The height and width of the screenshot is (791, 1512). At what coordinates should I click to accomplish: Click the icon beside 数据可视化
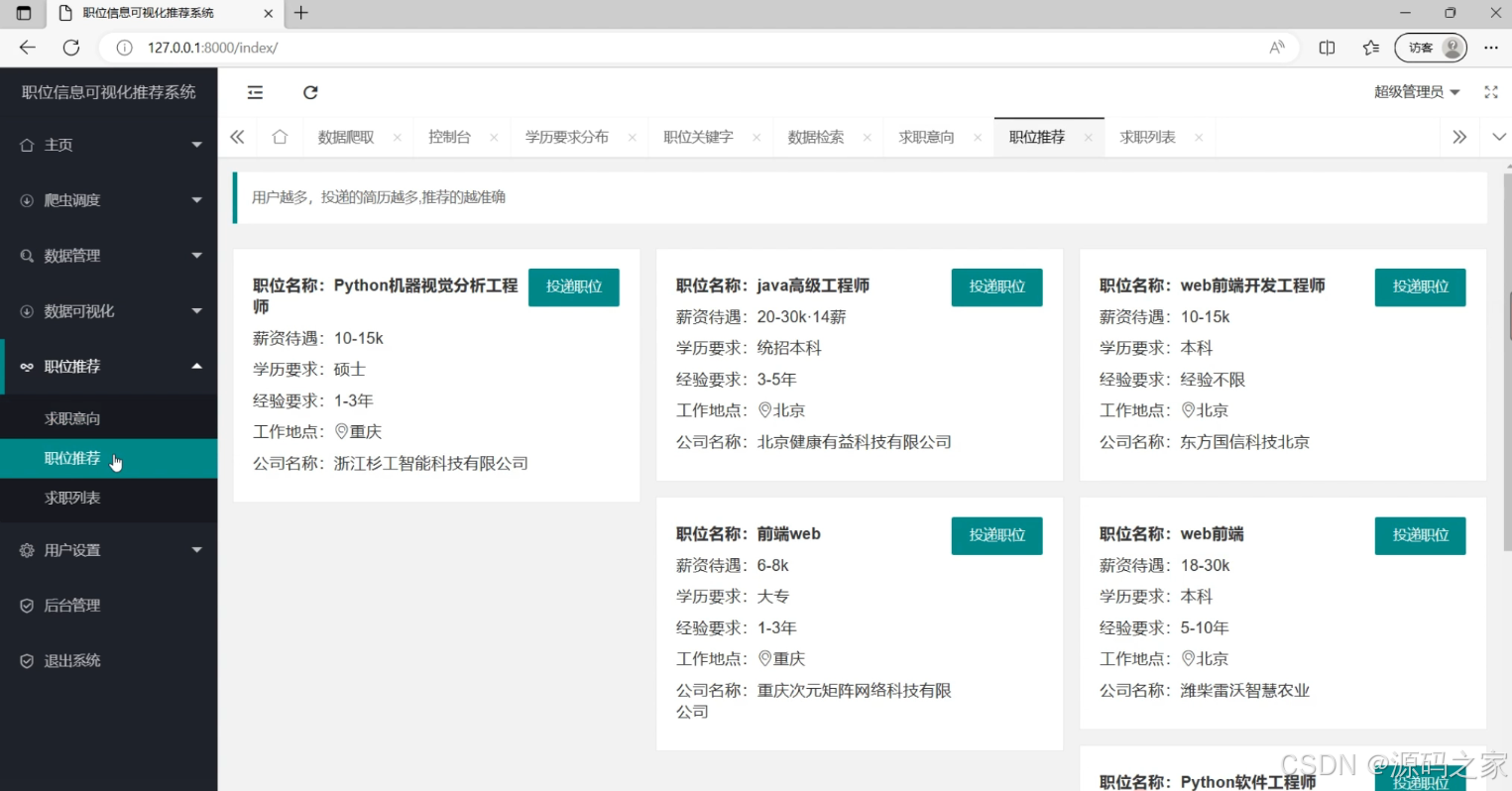(x=25, y=310)
